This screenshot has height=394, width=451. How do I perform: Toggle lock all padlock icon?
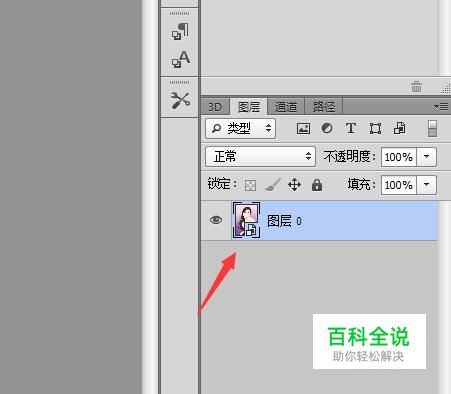(x=317, y=185)
